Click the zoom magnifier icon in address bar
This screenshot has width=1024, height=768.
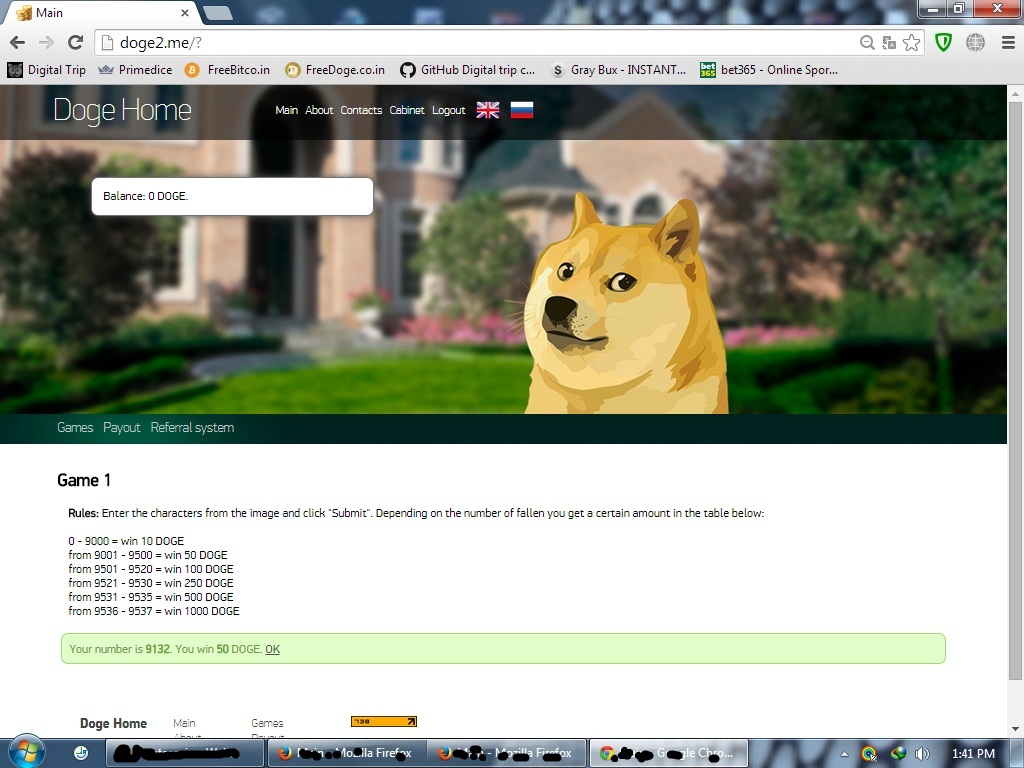click(x=867, y=42)
